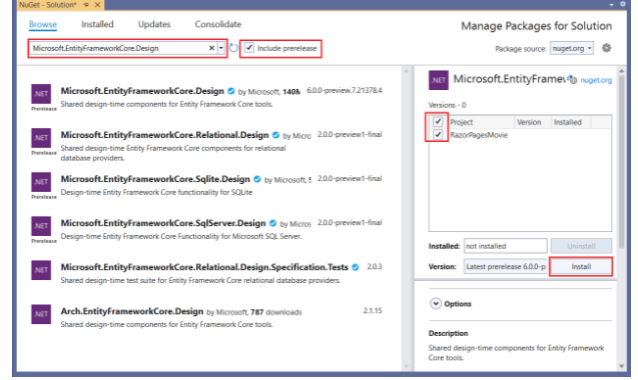Image resolution: width=638 pixels, height=380 pixels.
Task: Click verified badge next to Sqlite.Design package
Action: [257, 179]
